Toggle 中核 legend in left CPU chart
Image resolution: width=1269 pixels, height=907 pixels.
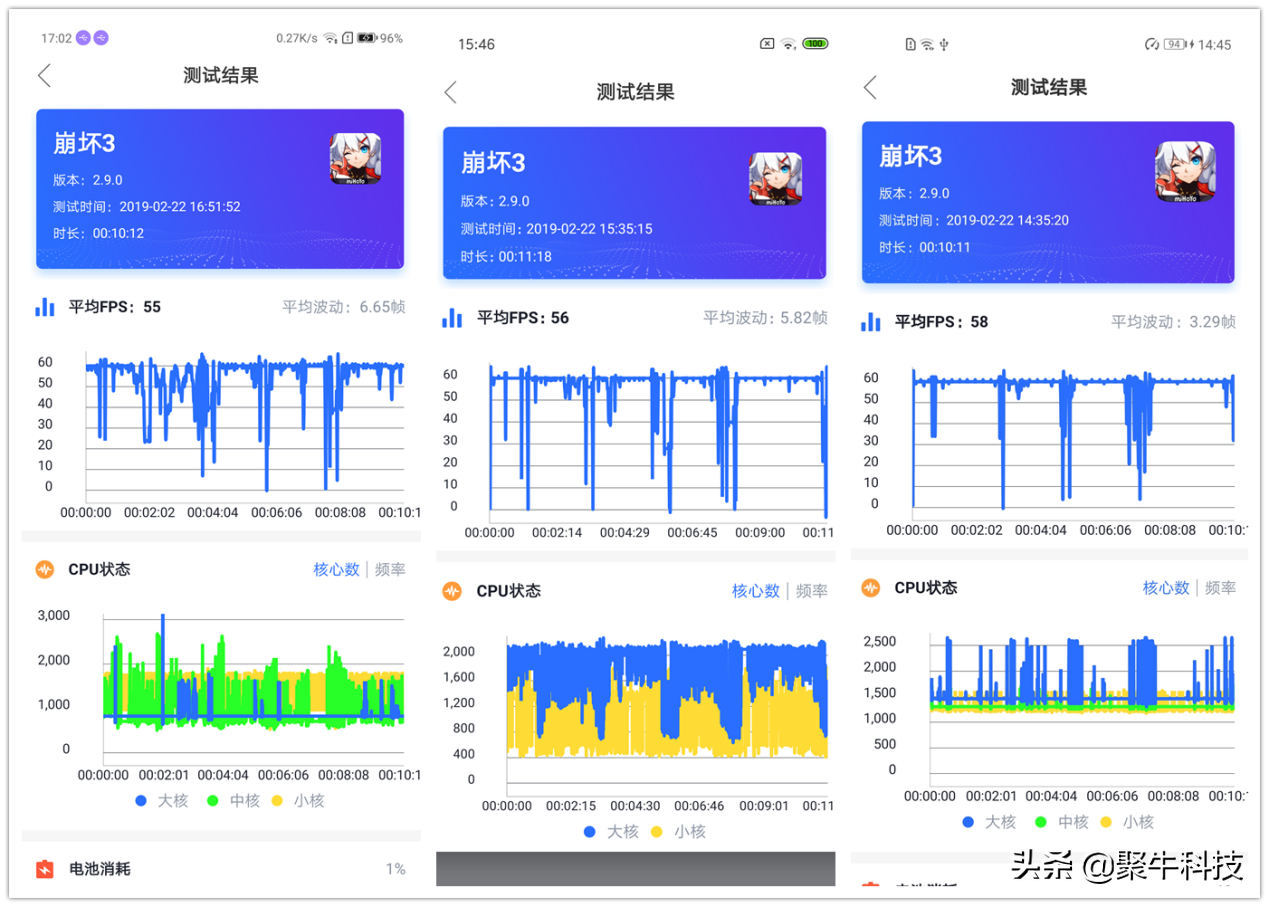234,801
